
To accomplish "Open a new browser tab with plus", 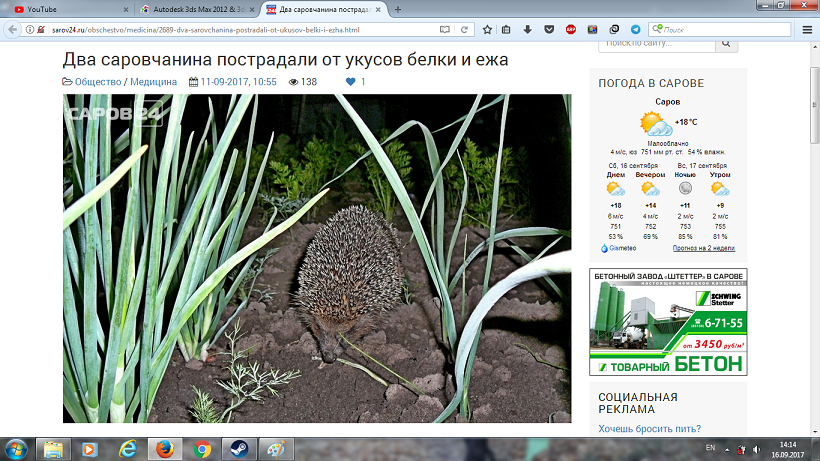I will point(398,9).
